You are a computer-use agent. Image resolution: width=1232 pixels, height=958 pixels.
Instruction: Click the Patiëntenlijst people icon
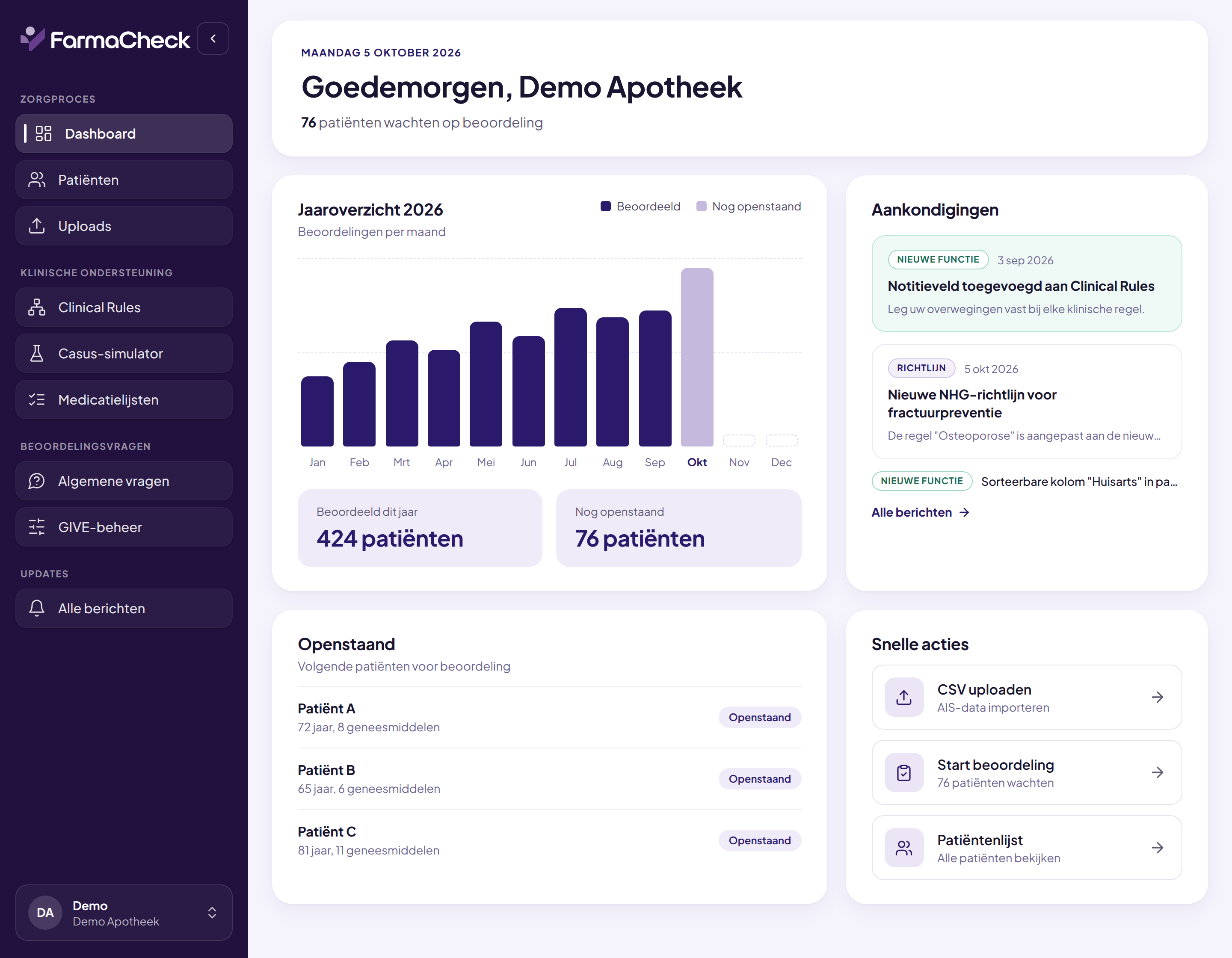[904, 848]
